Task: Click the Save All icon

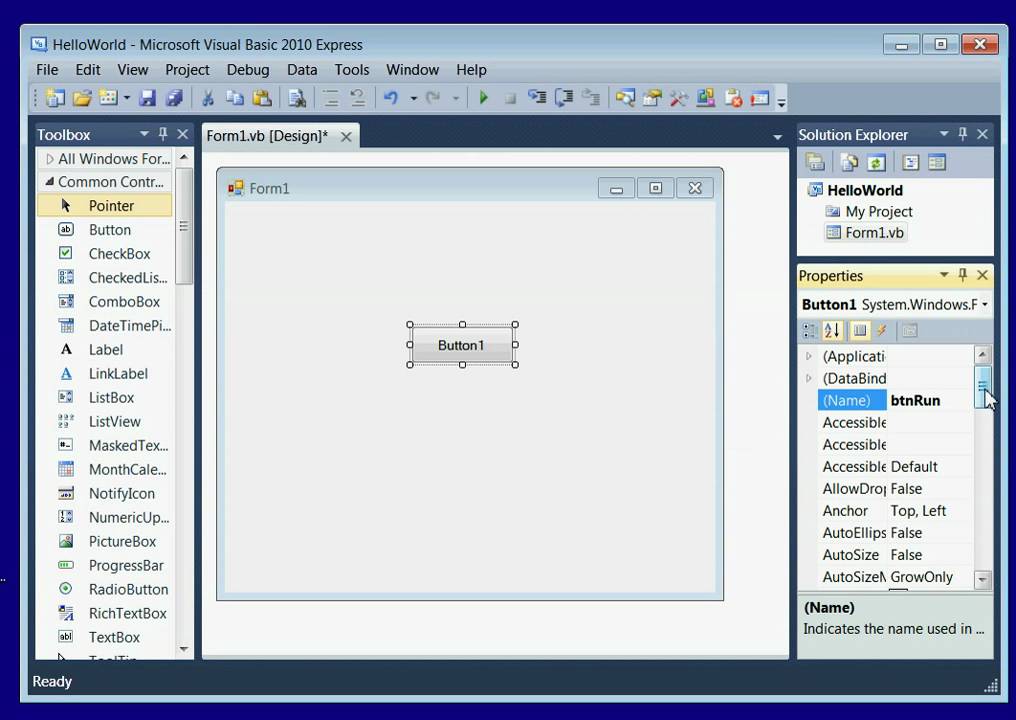Action: 174,98
